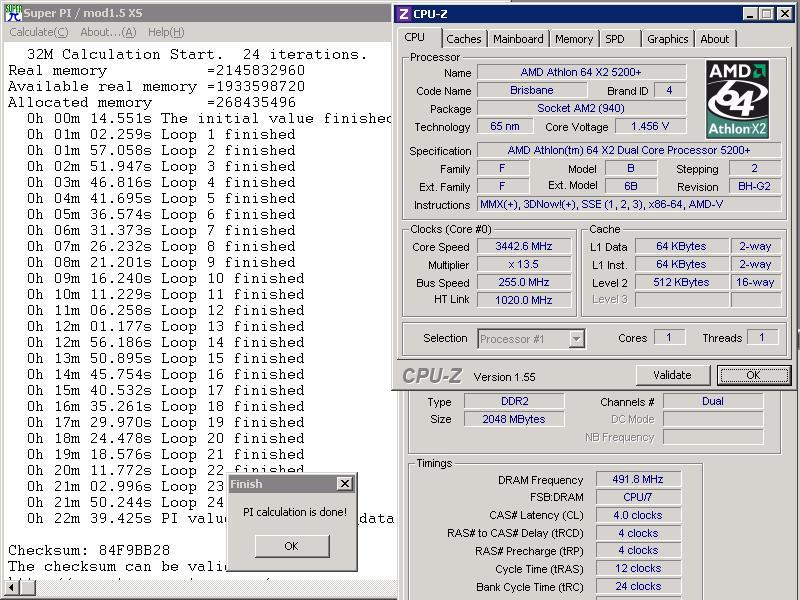Click the Loop 21 finished line

point(166,455)
